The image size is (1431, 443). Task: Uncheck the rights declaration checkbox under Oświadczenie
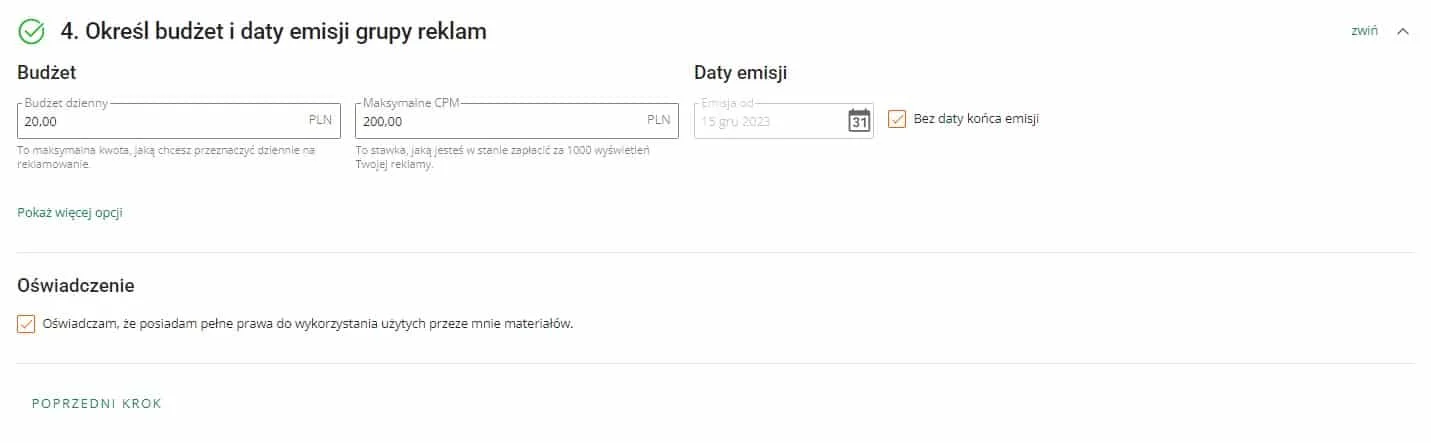point(27,324)
